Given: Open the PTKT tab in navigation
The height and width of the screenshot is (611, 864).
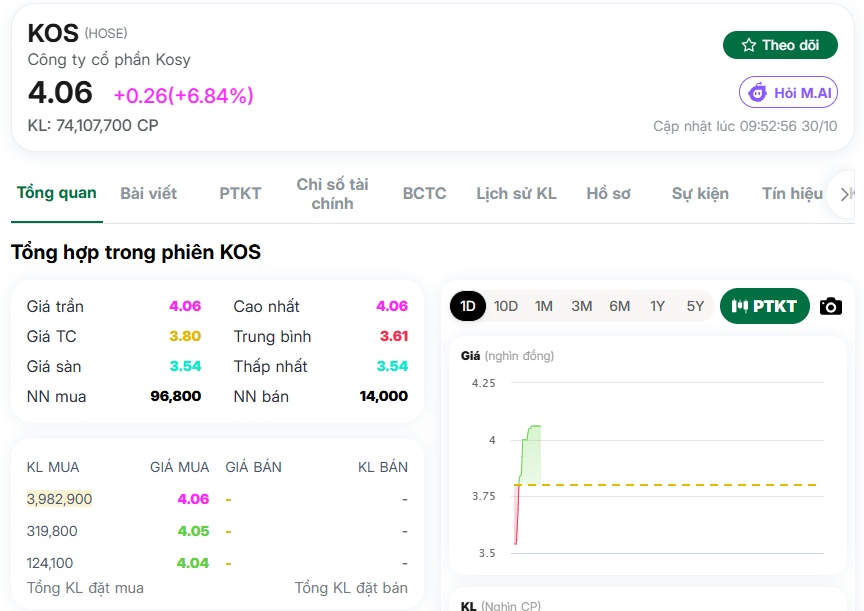Looking at the screenshot, I should (240, 193).
